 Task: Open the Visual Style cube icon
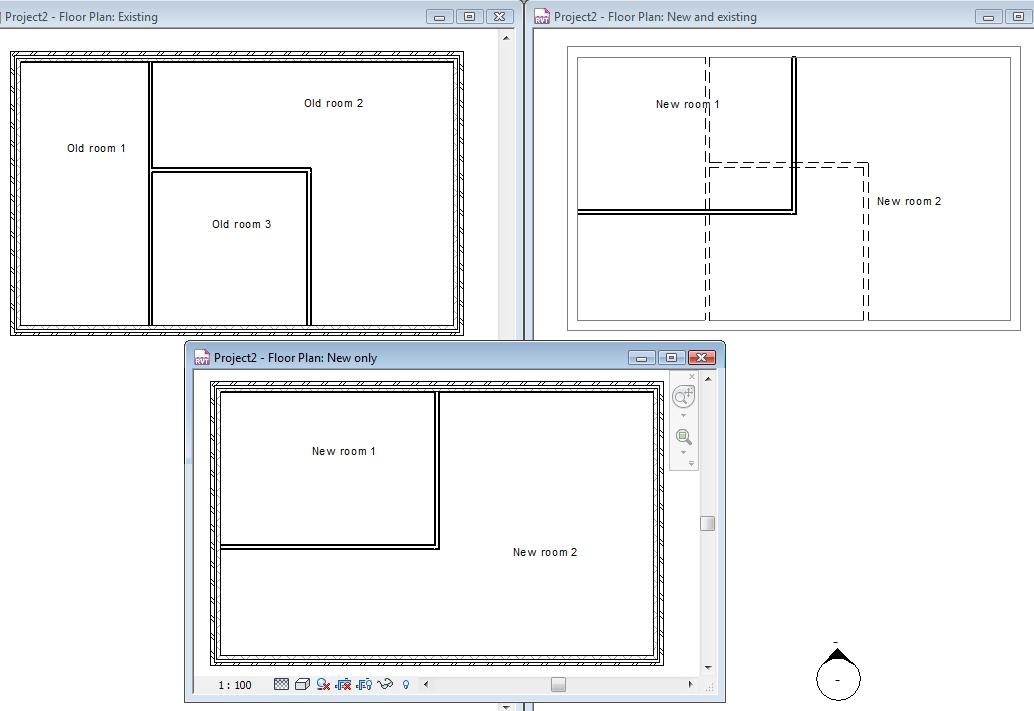tap(302, 685)
